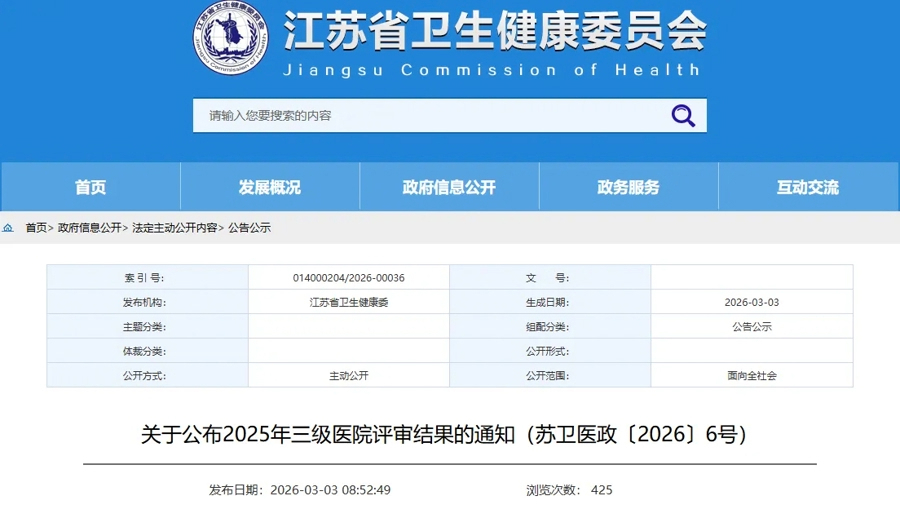Open the 首页 navigation tab
900x506 pixels.
tap(90, 187)
